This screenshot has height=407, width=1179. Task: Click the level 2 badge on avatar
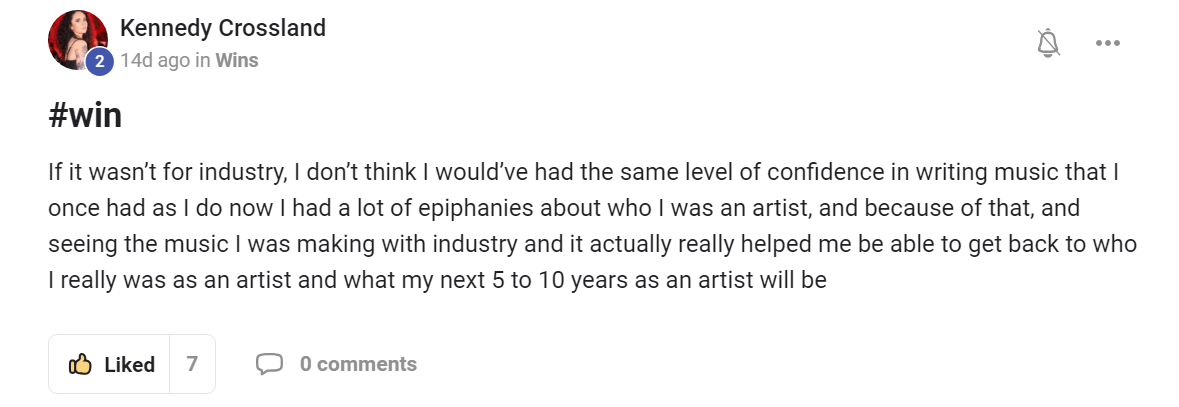click(99, 61)
